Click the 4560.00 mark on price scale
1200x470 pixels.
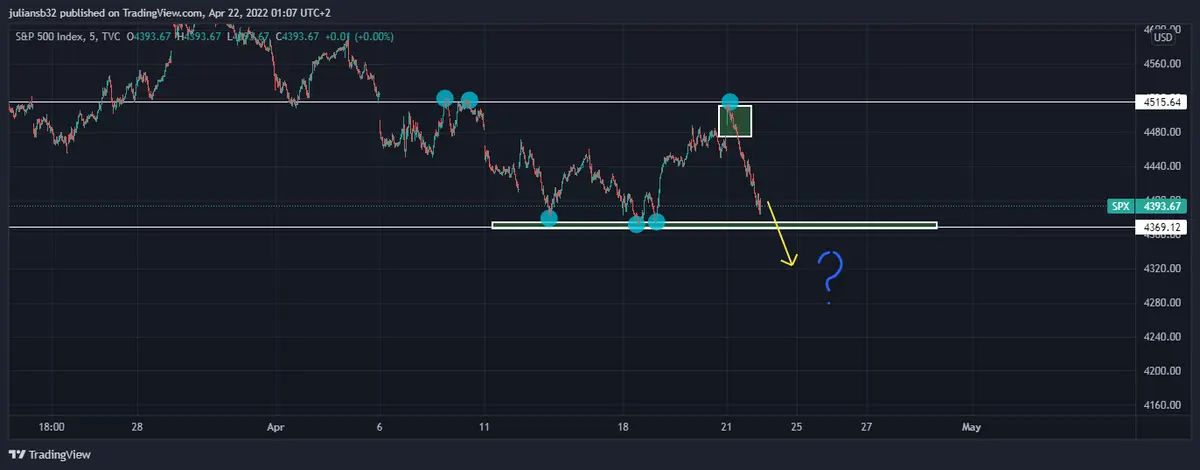(x=1162, y=64)
